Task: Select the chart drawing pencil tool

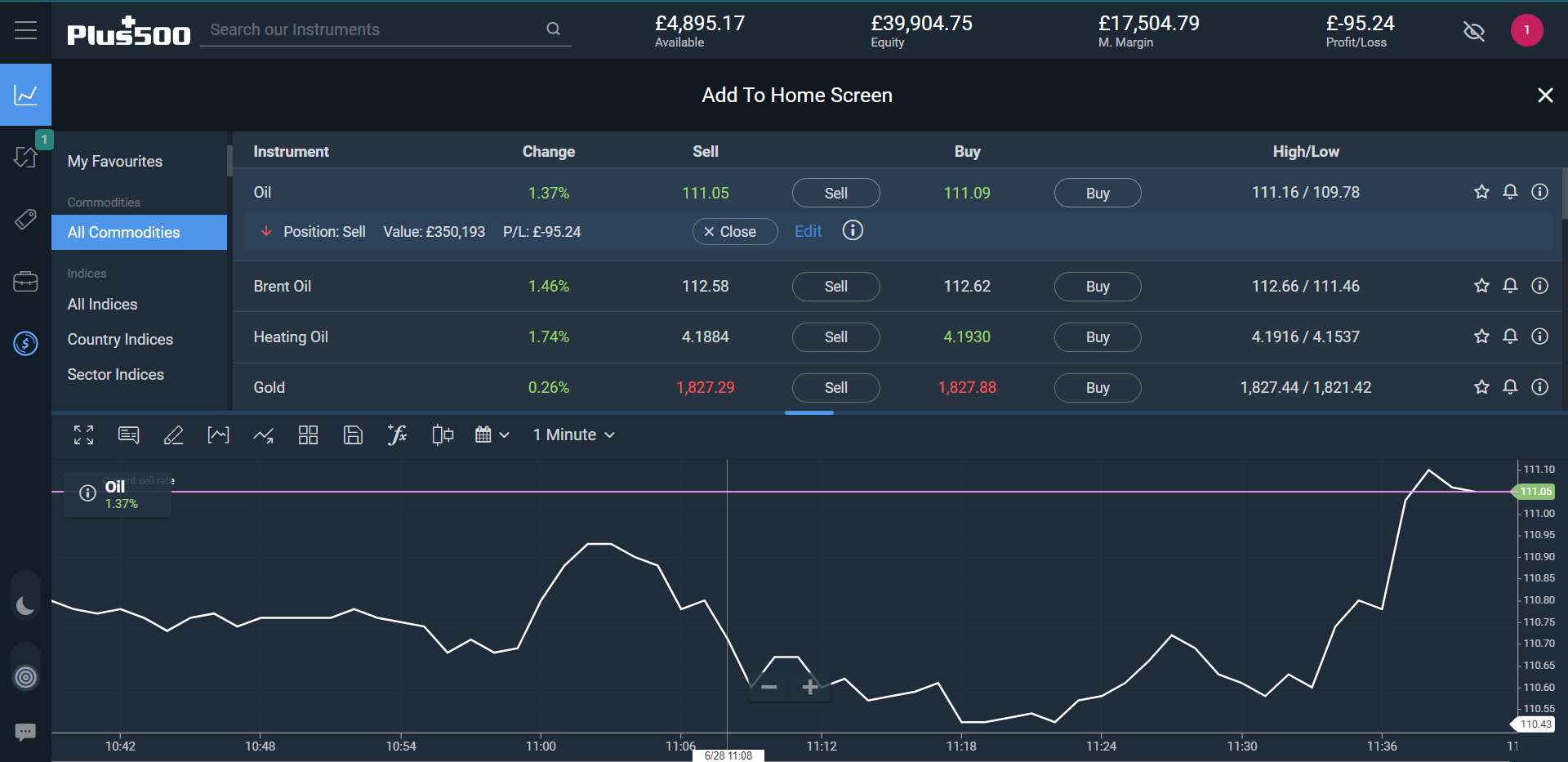Action: (x=173, y=435)
